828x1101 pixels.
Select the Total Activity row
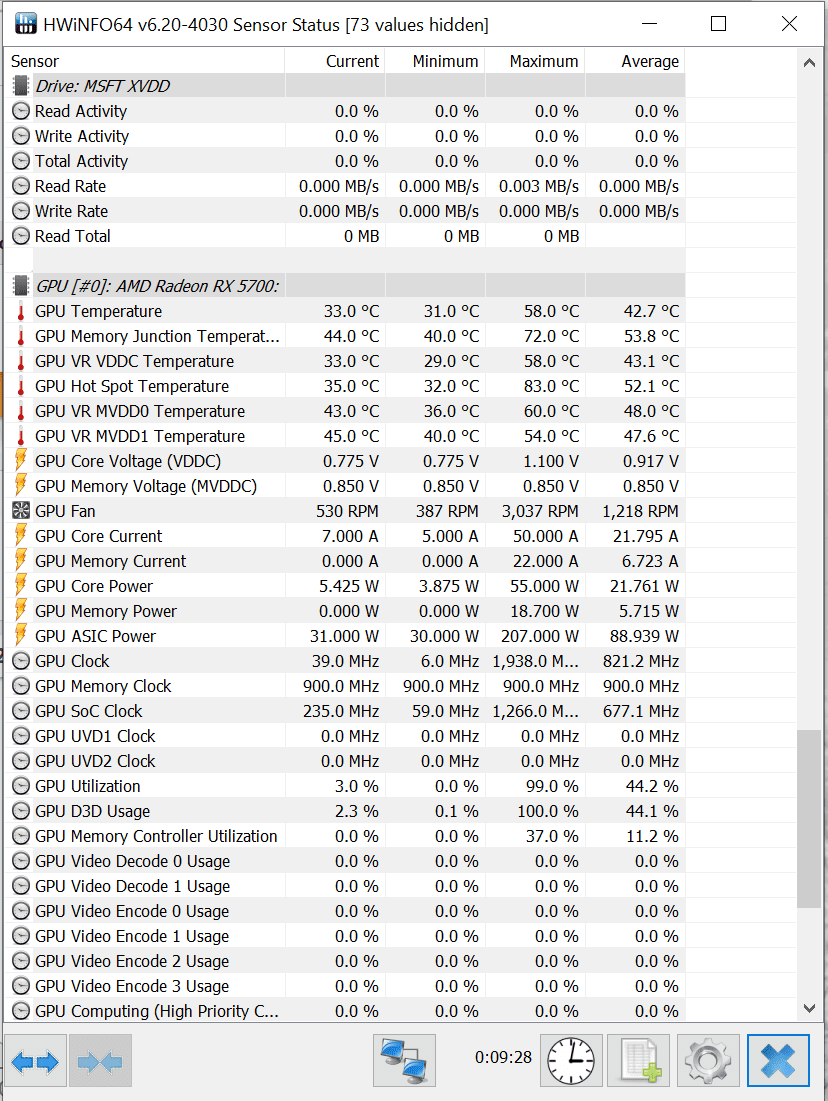coord(345,161)
